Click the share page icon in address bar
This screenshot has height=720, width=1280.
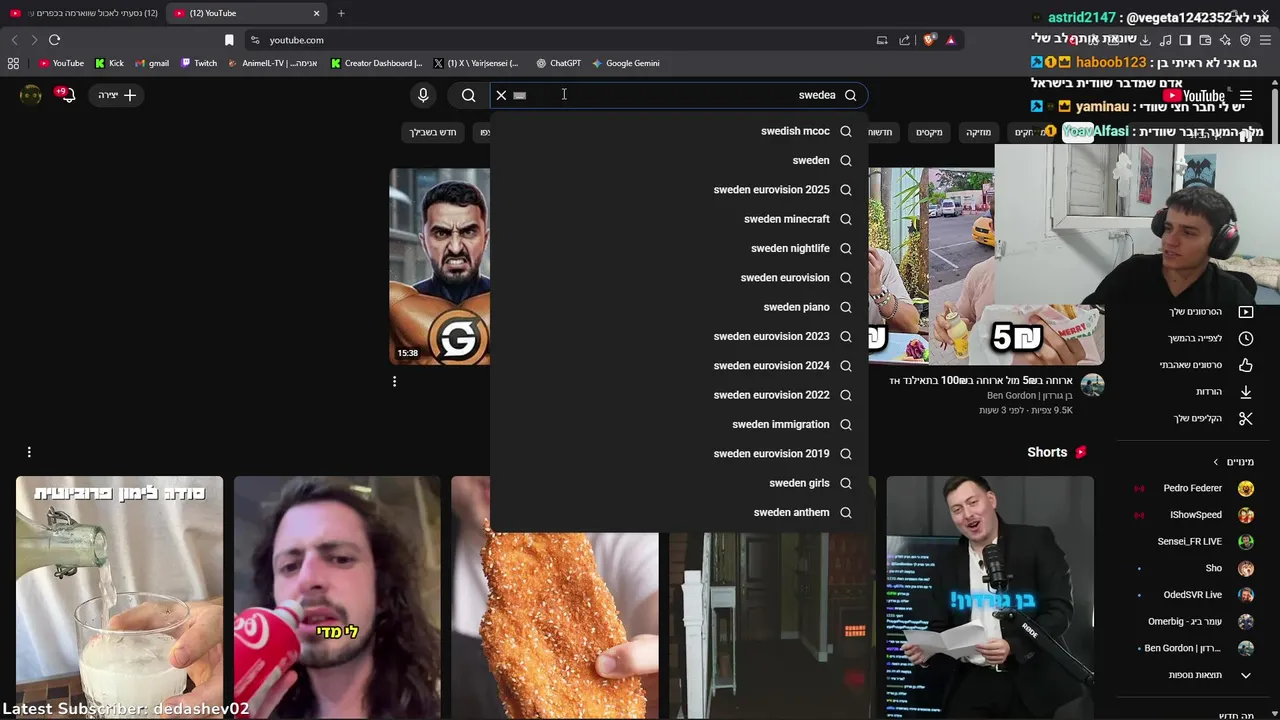[905, 40]
